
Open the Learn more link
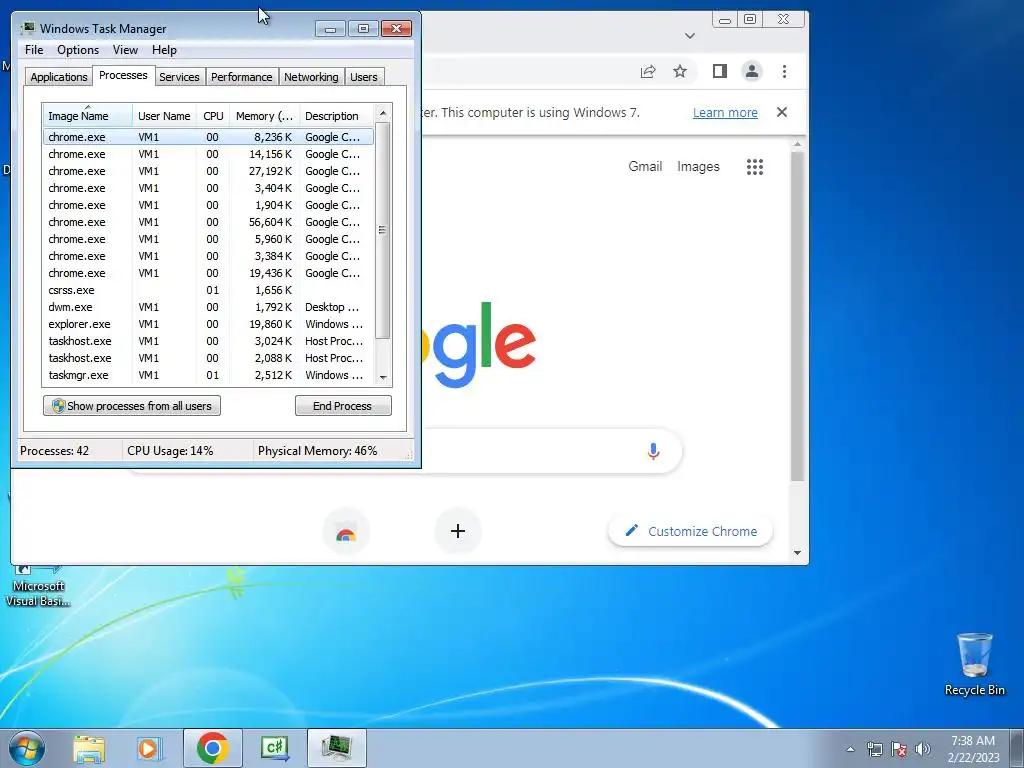pos(725,112)
